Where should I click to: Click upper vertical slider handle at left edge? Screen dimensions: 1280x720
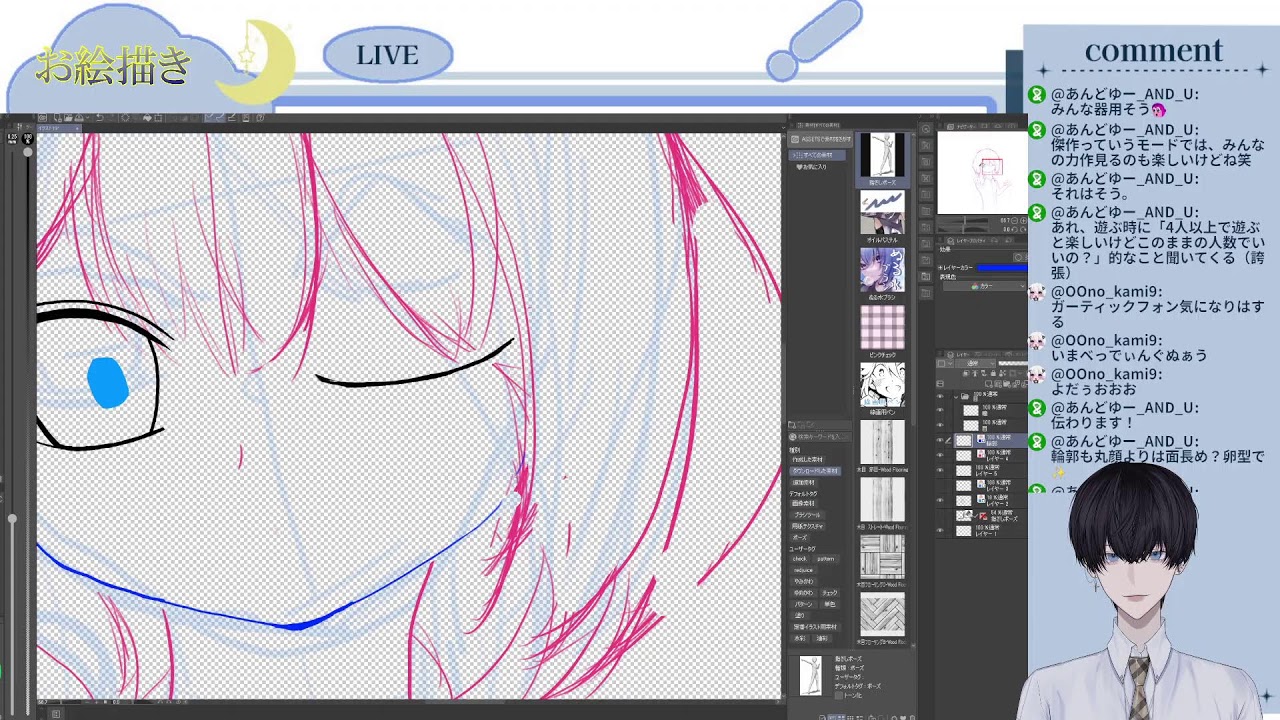27,150
